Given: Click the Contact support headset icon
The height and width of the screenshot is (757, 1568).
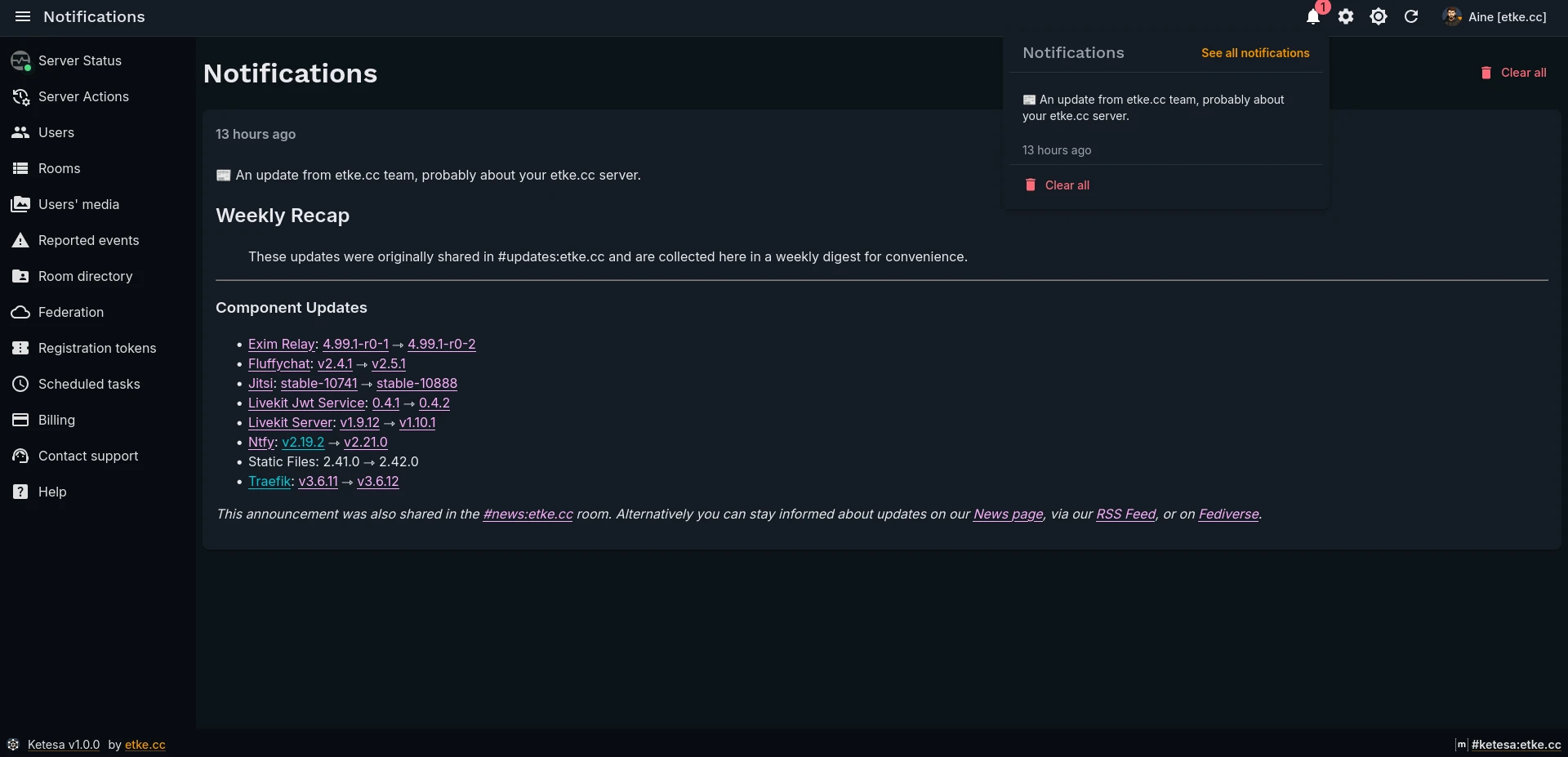Looking at the screenshot, I should pyautogui.click(x=20, y=456).
